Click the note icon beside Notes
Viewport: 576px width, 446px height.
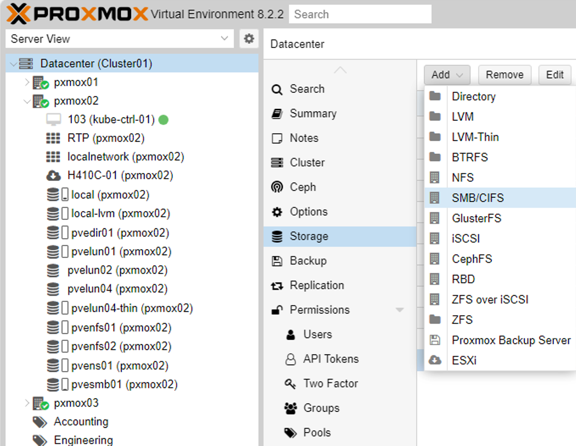[277, 138]
